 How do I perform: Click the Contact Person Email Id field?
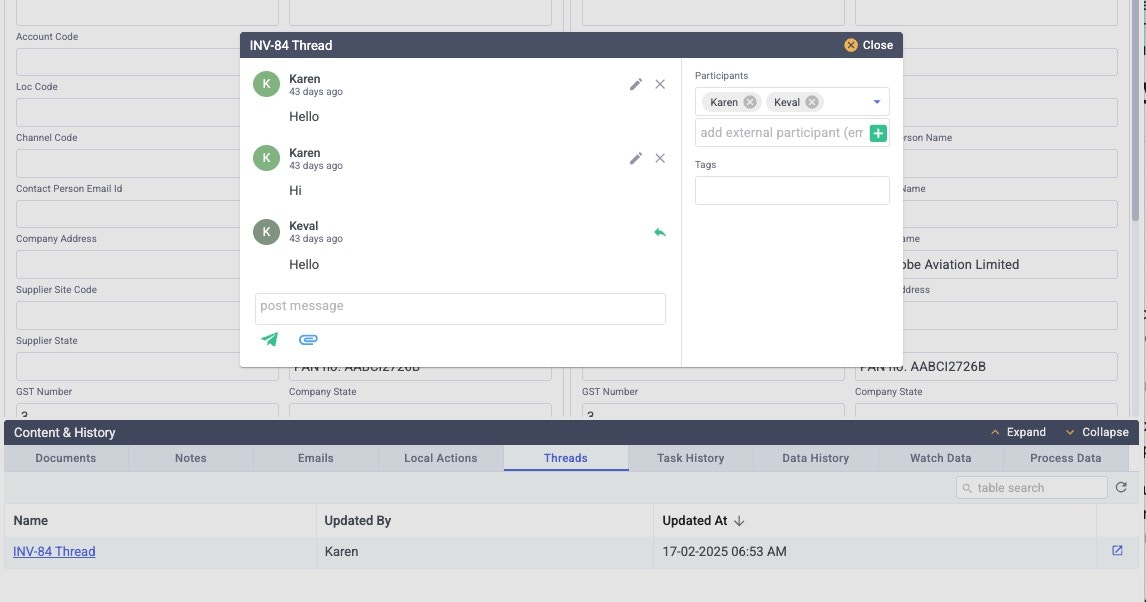(x=128, y=214)
